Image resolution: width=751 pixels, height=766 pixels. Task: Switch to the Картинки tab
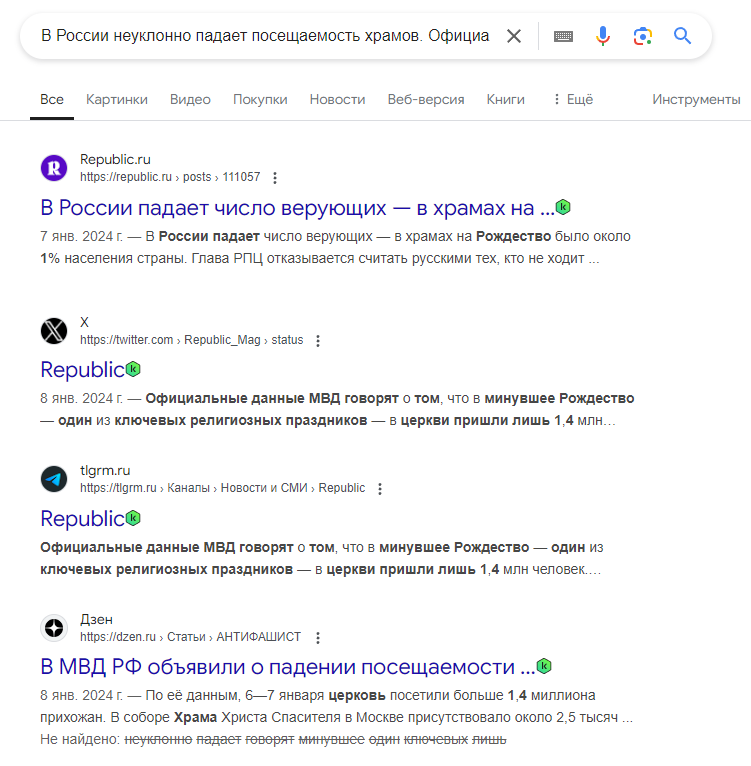coord(117,100)
